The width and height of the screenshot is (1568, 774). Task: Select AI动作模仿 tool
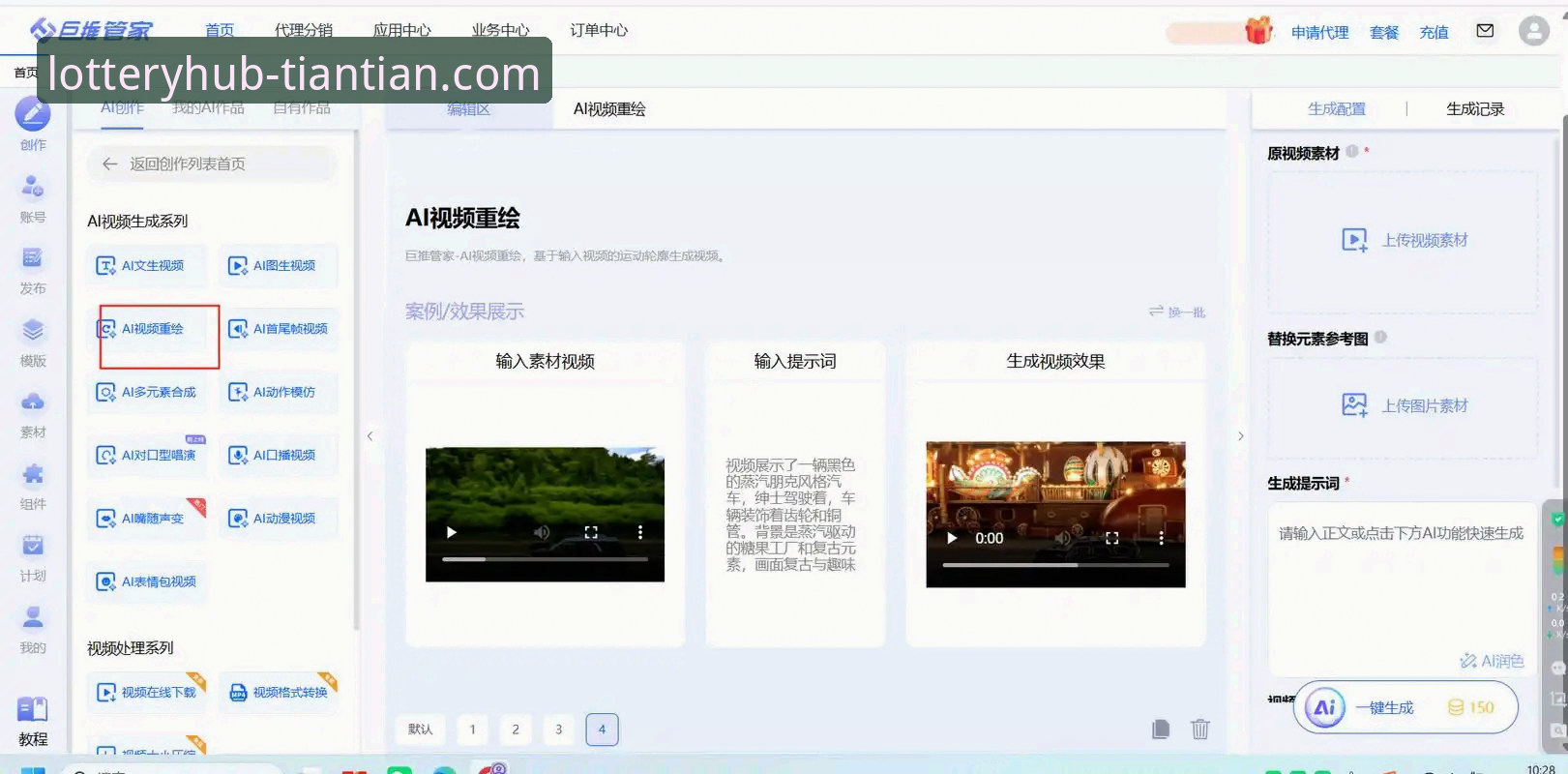[280, 392]
